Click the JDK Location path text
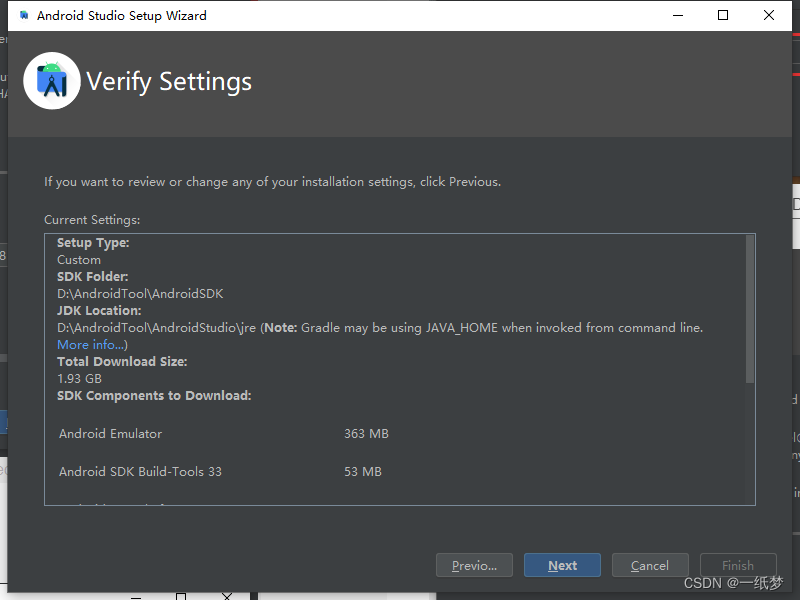Image resolution: width=800 pixels, height=600 pixels. (157, 328)
